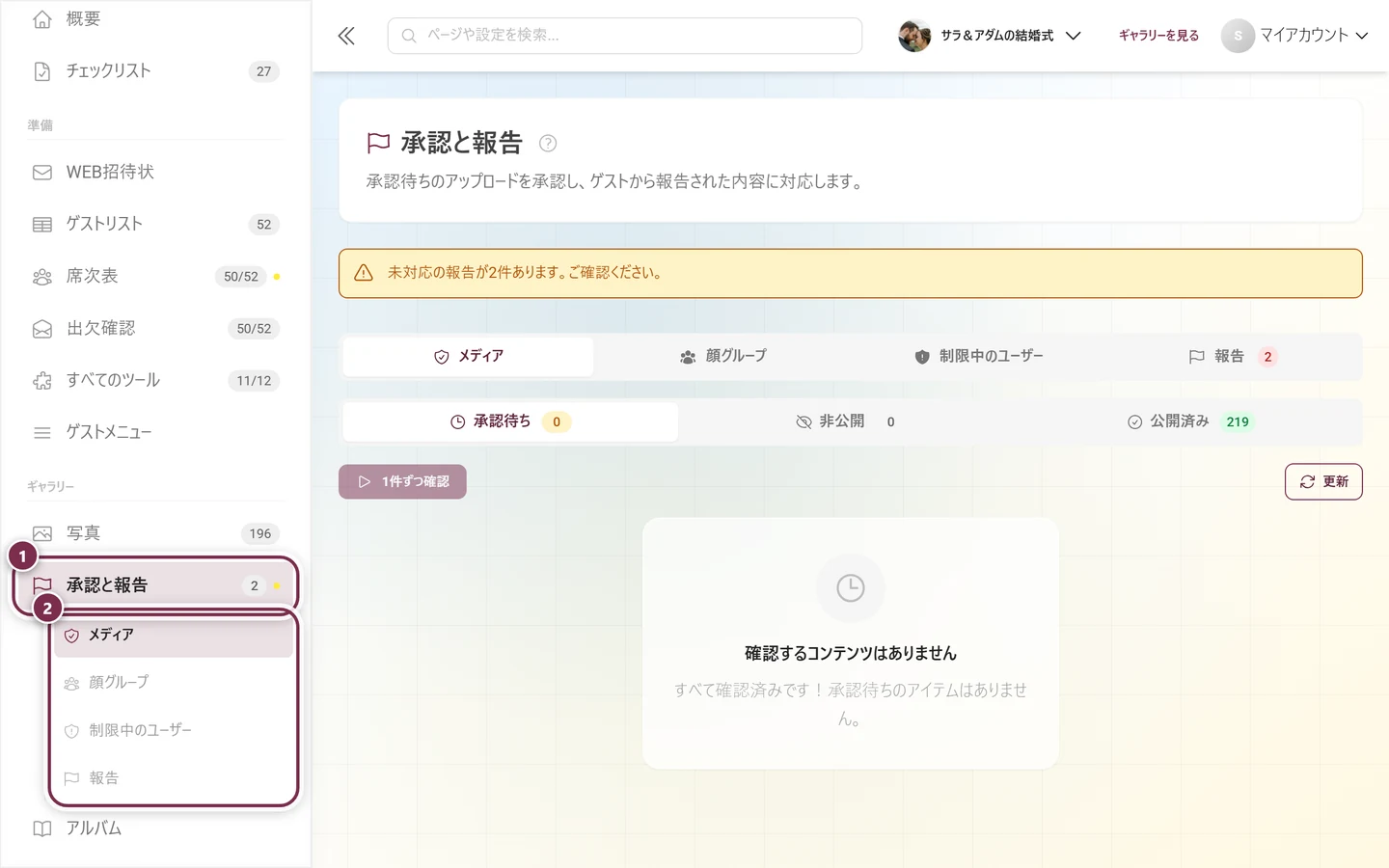Viewport: 1389px width, 868px height.
Task: Open チェックリスト in the sidebar
Action: coord(156,71)
